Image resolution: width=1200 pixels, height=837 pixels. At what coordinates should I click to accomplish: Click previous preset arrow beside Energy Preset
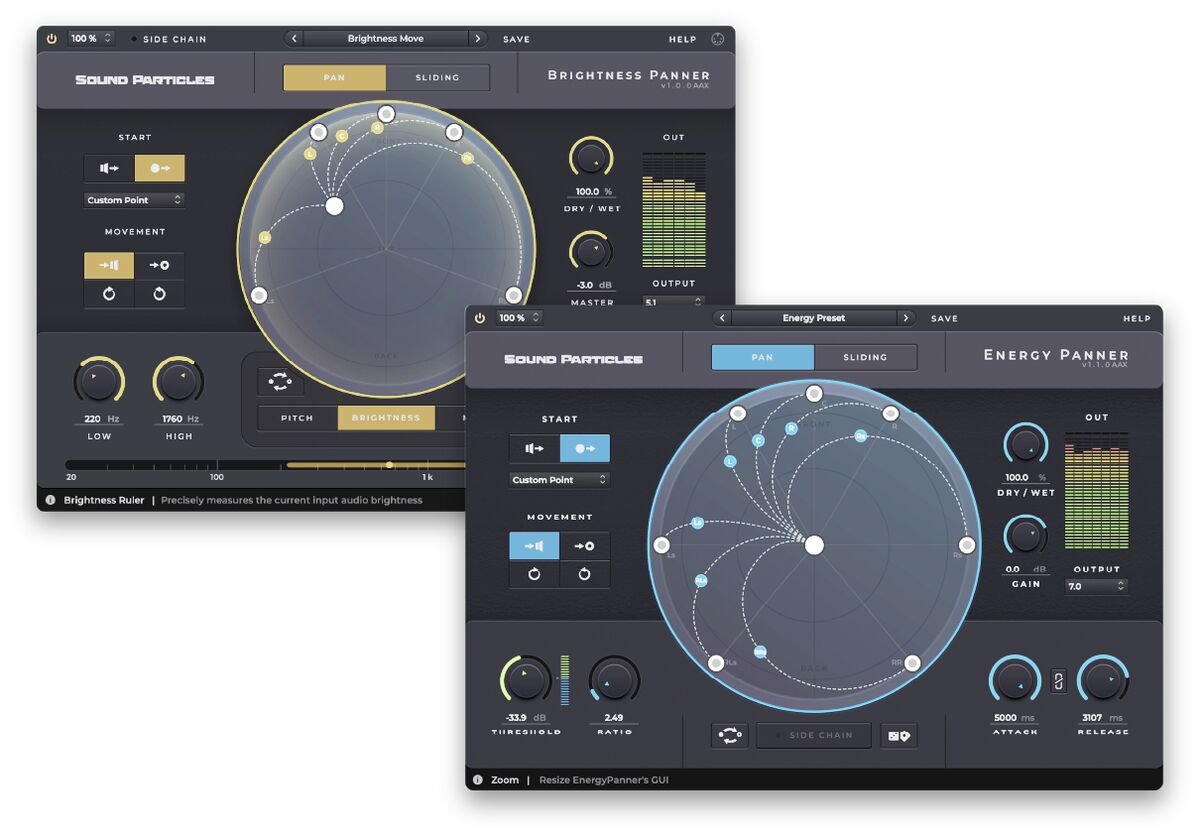point(721,318)
